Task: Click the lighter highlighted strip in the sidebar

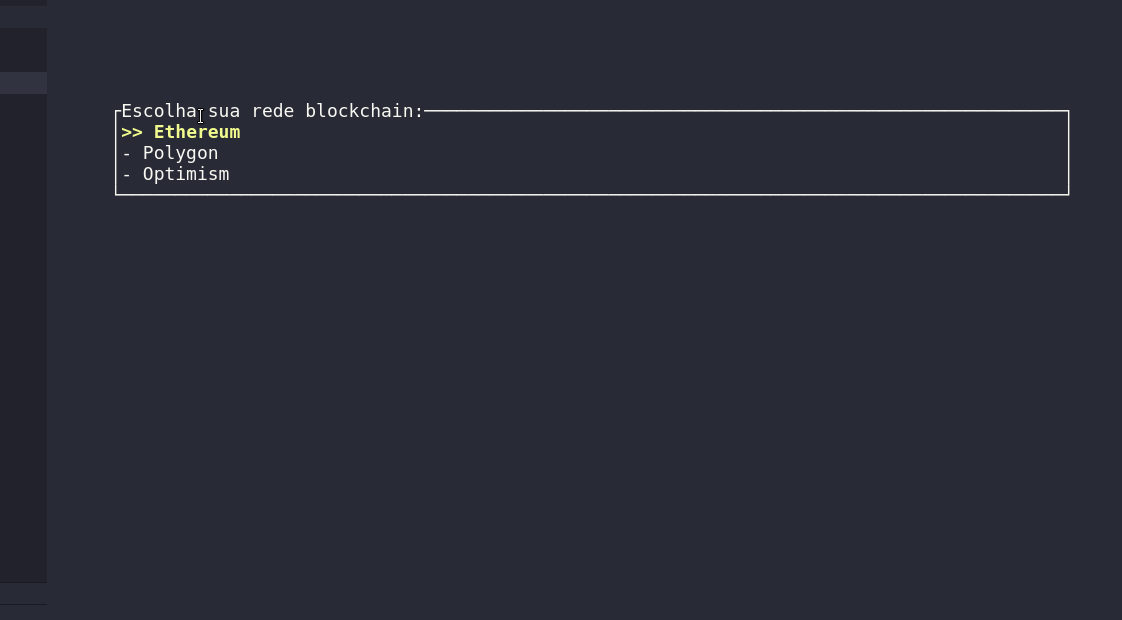Action: click(23, 83)
